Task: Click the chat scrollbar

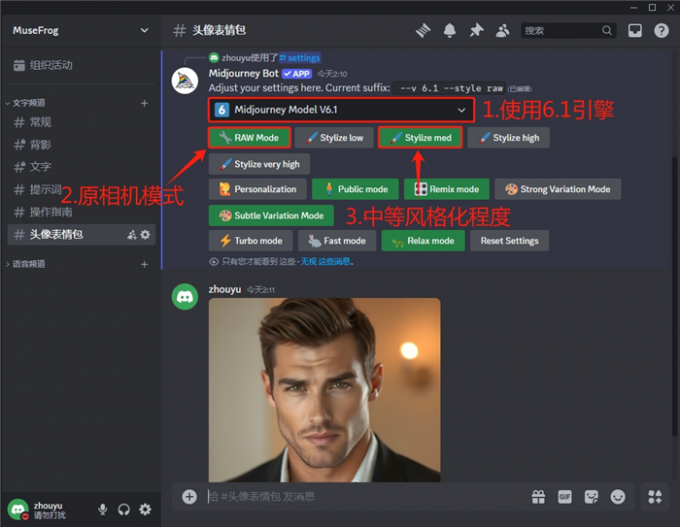Action: point(674,295)
